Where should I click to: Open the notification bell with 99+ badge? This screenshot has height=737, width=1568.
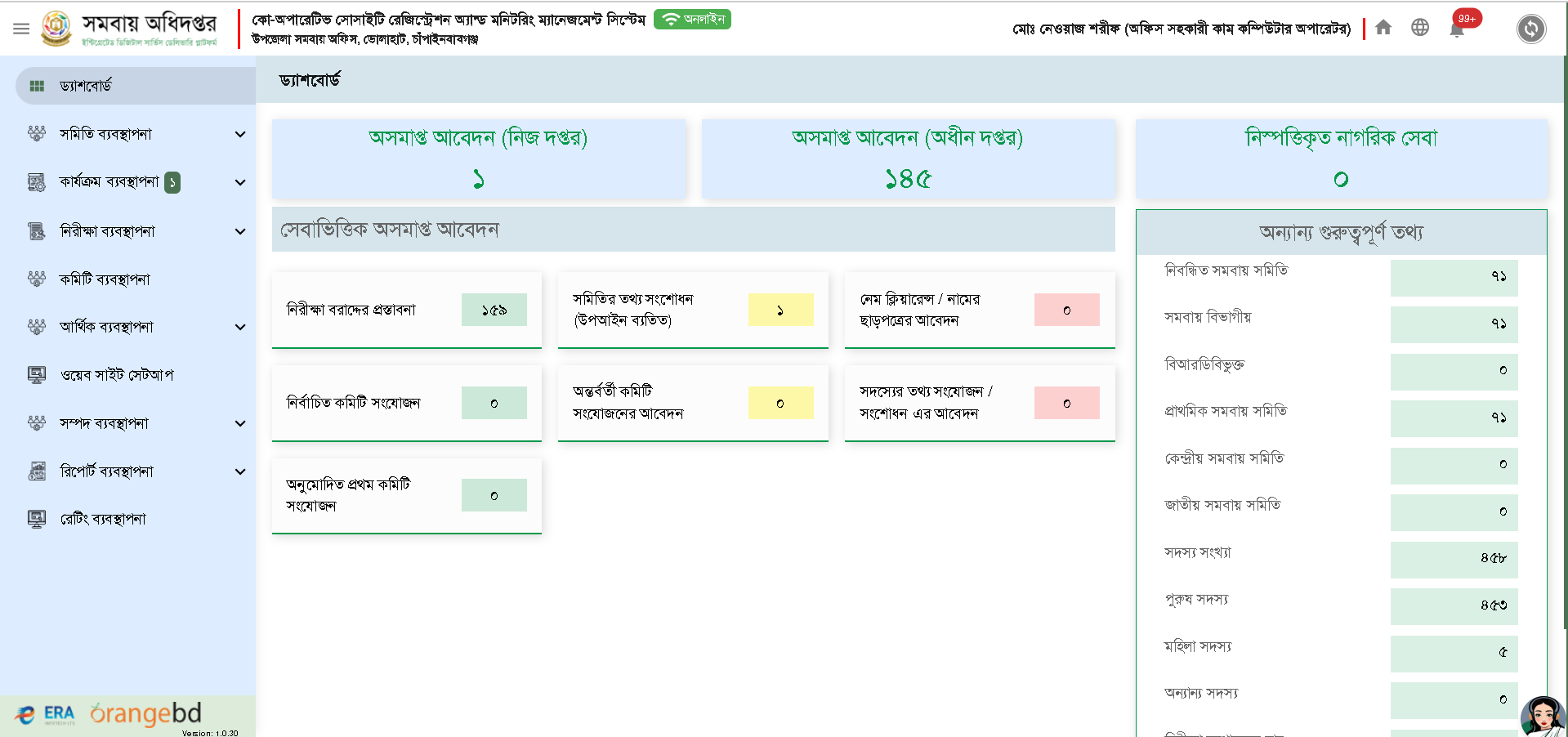tap(1457, 29)
